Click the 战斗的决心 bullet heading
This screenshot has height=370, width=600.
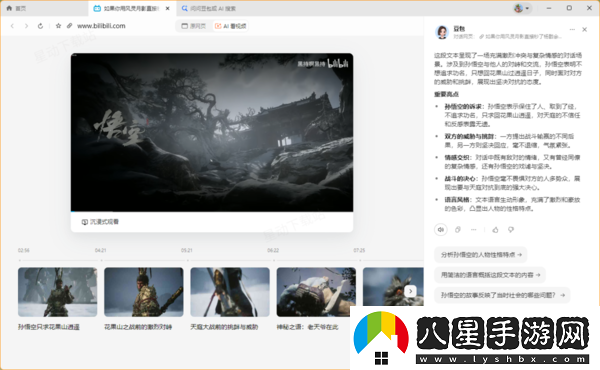[460, 178]
